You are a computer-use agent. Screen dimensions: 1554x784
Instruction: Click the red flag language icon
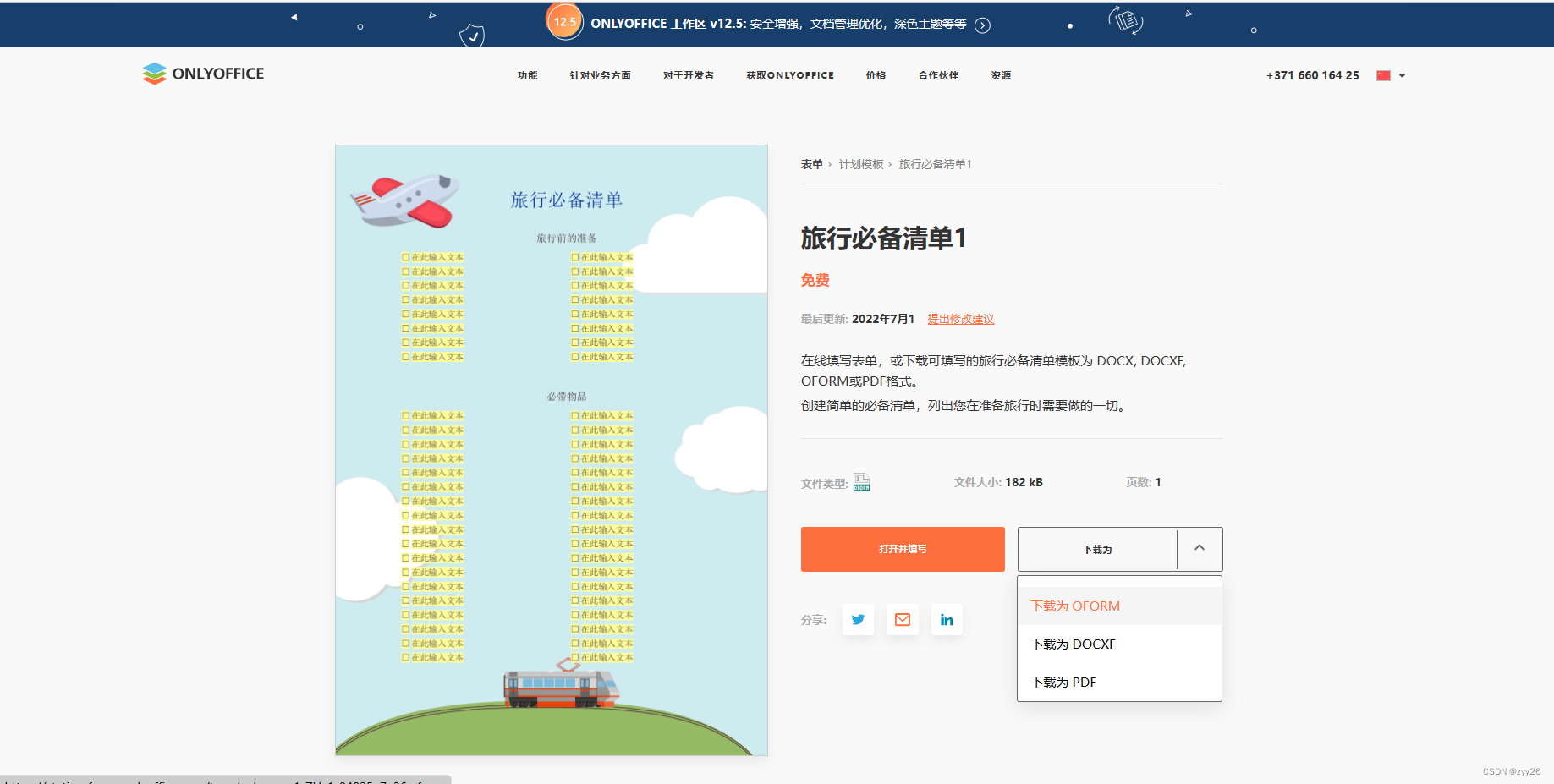pos(1383,75)
